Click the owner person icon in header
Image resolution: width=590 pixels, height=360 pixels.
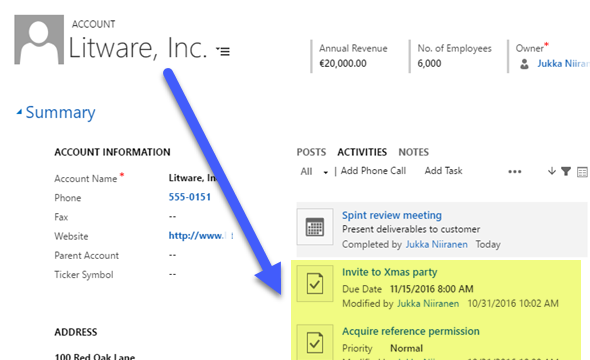tap(524, 64)
